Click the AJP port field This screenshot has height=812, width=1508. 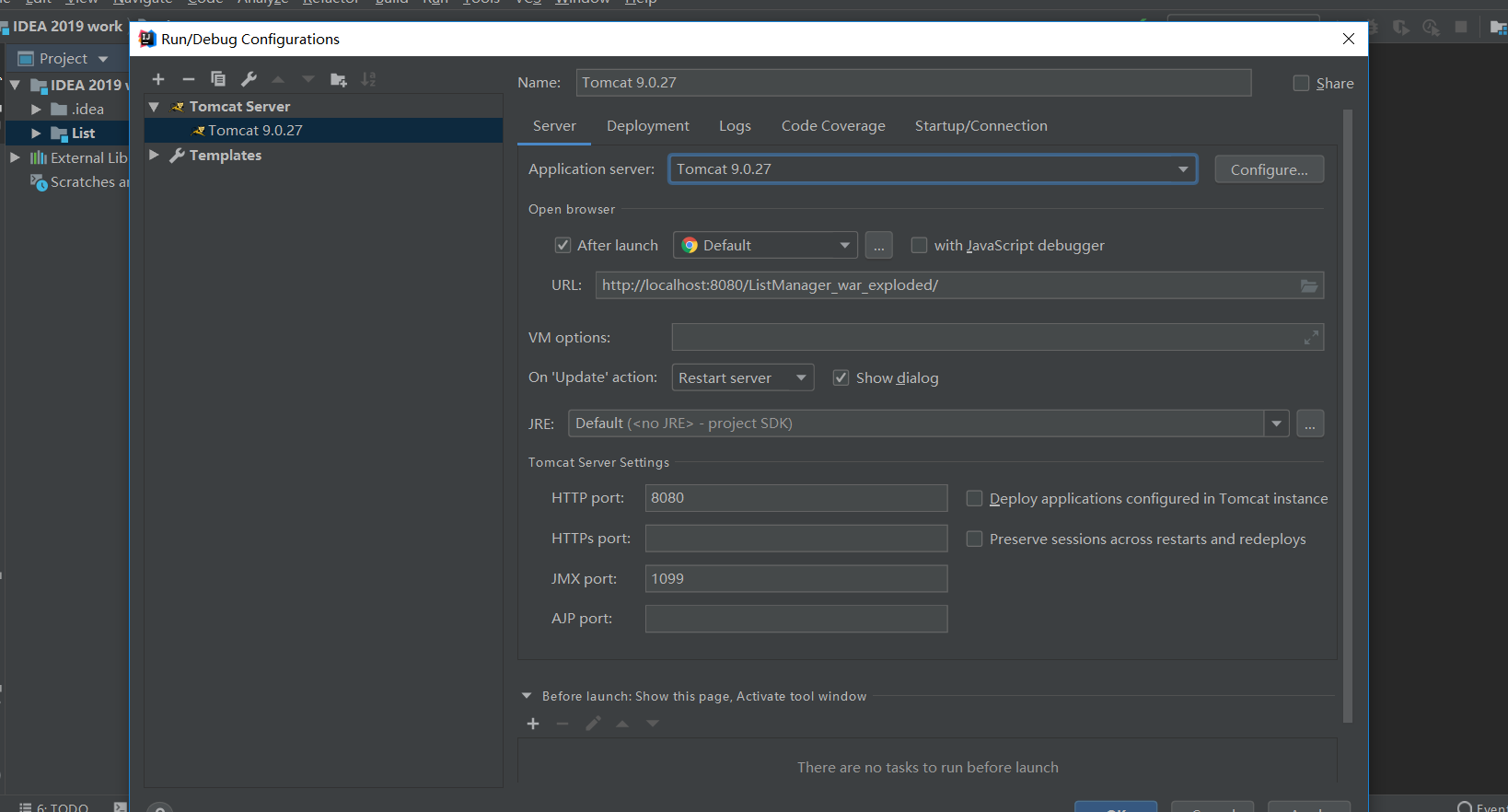click(x=796, y=619)
